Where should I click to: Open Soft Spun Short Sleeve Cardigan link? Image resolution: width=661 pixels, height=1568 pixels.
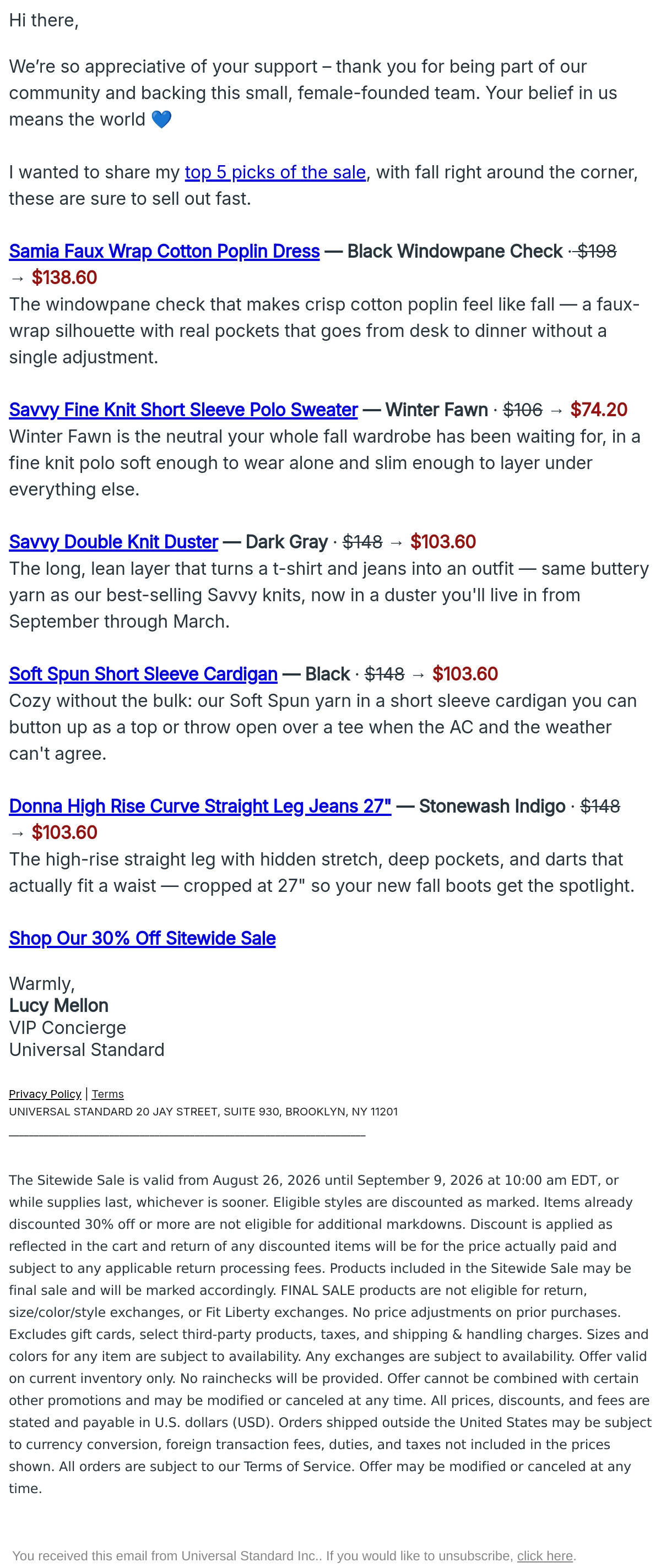(143, 674)
